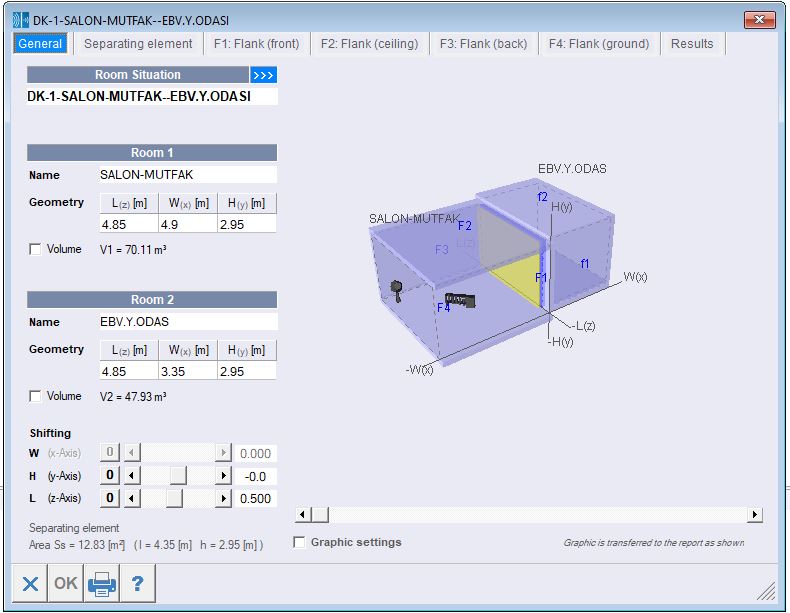Viewport: 790px width, 613px height.
Task: Click the Room 1 section header
Action: pos(152,153)
